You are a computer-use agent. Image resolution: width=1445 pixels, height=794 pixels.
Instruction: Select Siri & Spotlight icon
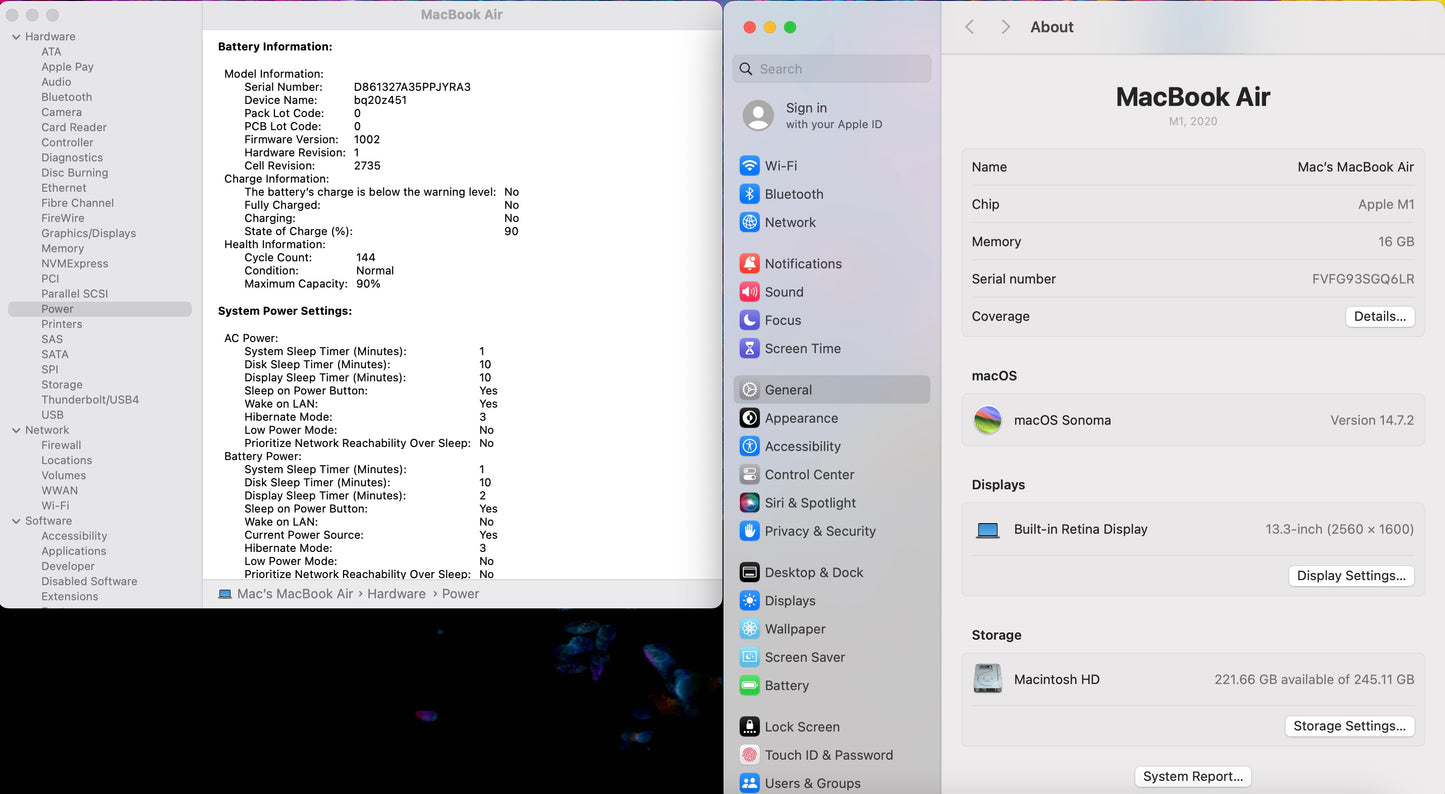749,503
